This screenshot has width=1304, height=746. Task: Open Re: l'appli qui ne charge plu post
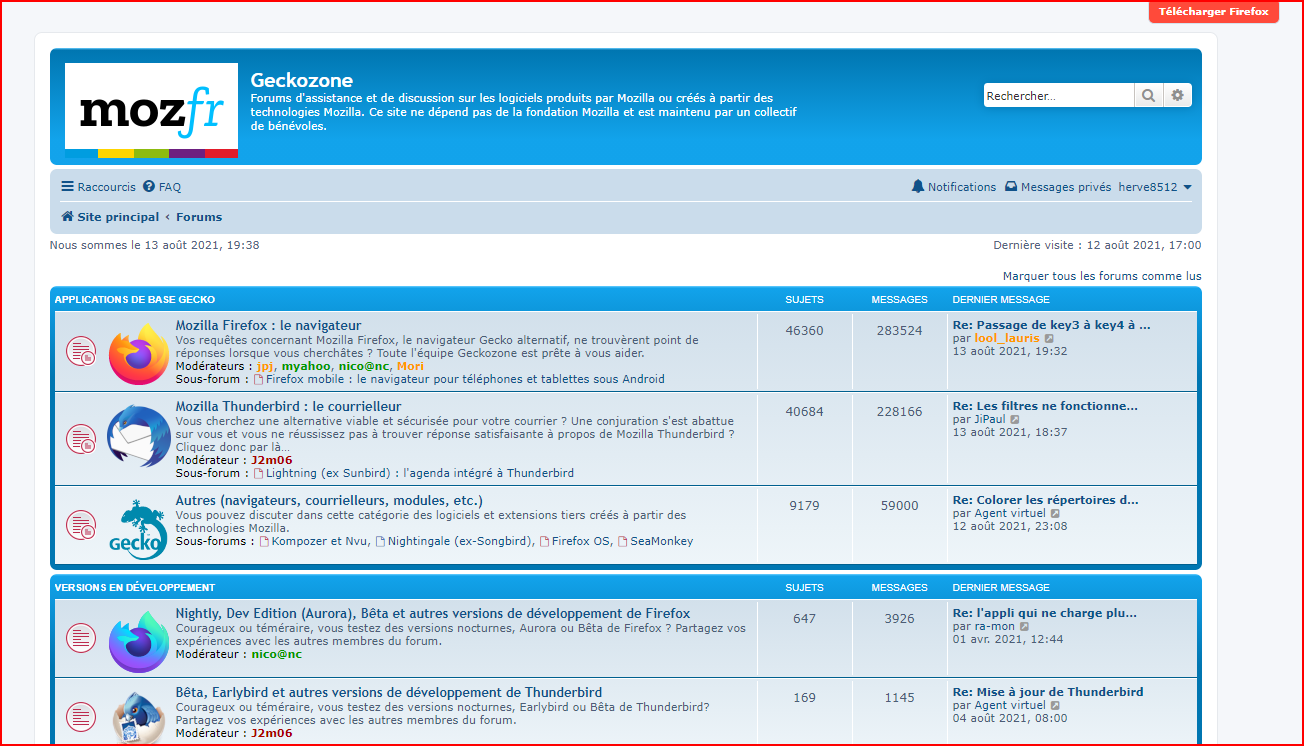tap(1044, 613)
